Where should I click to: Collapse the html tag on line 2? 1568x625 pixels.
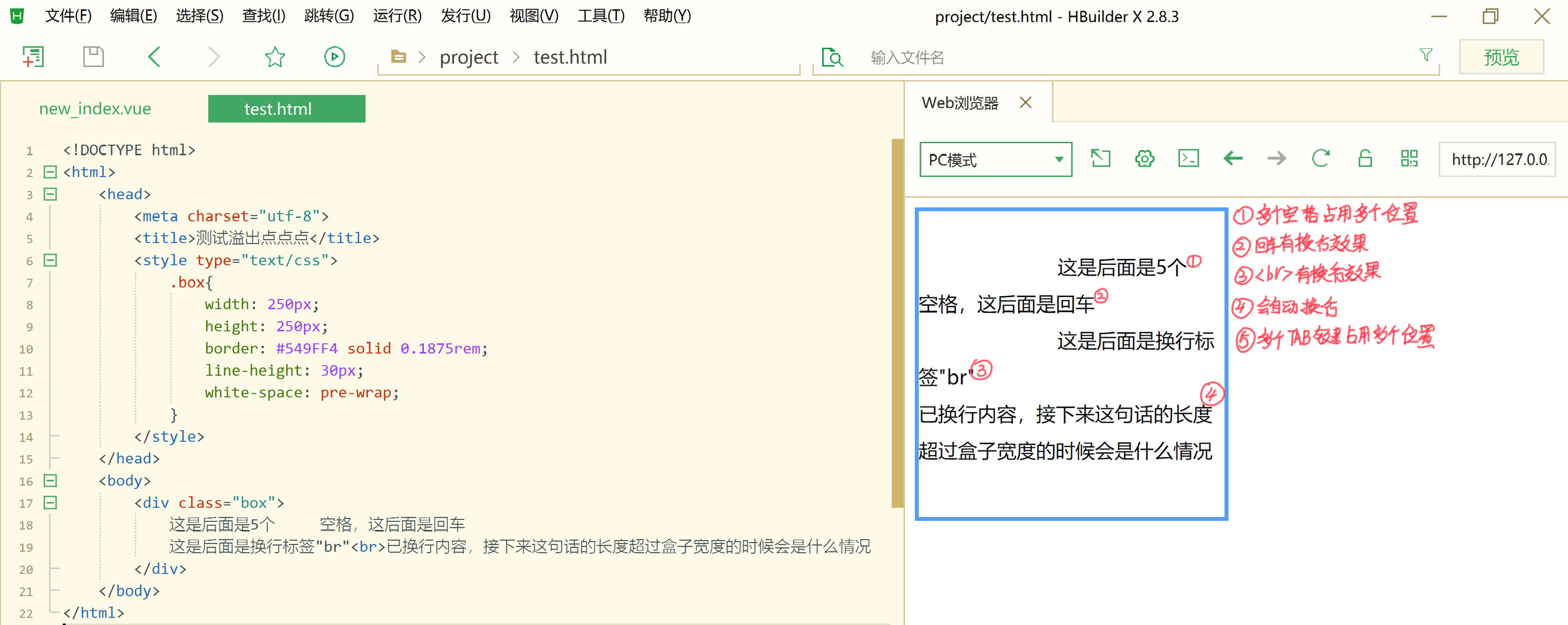(50, 172)
